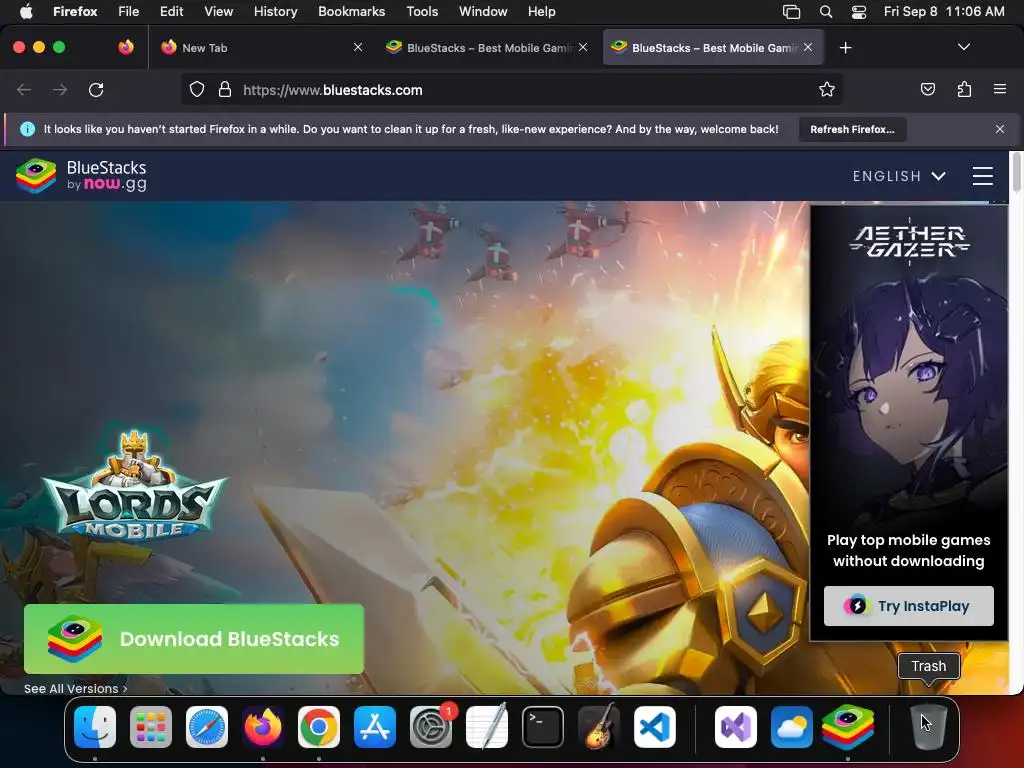Open TextEdit from the dock
Viewport: 1024px width, 768px height.
tap(487, 727)
